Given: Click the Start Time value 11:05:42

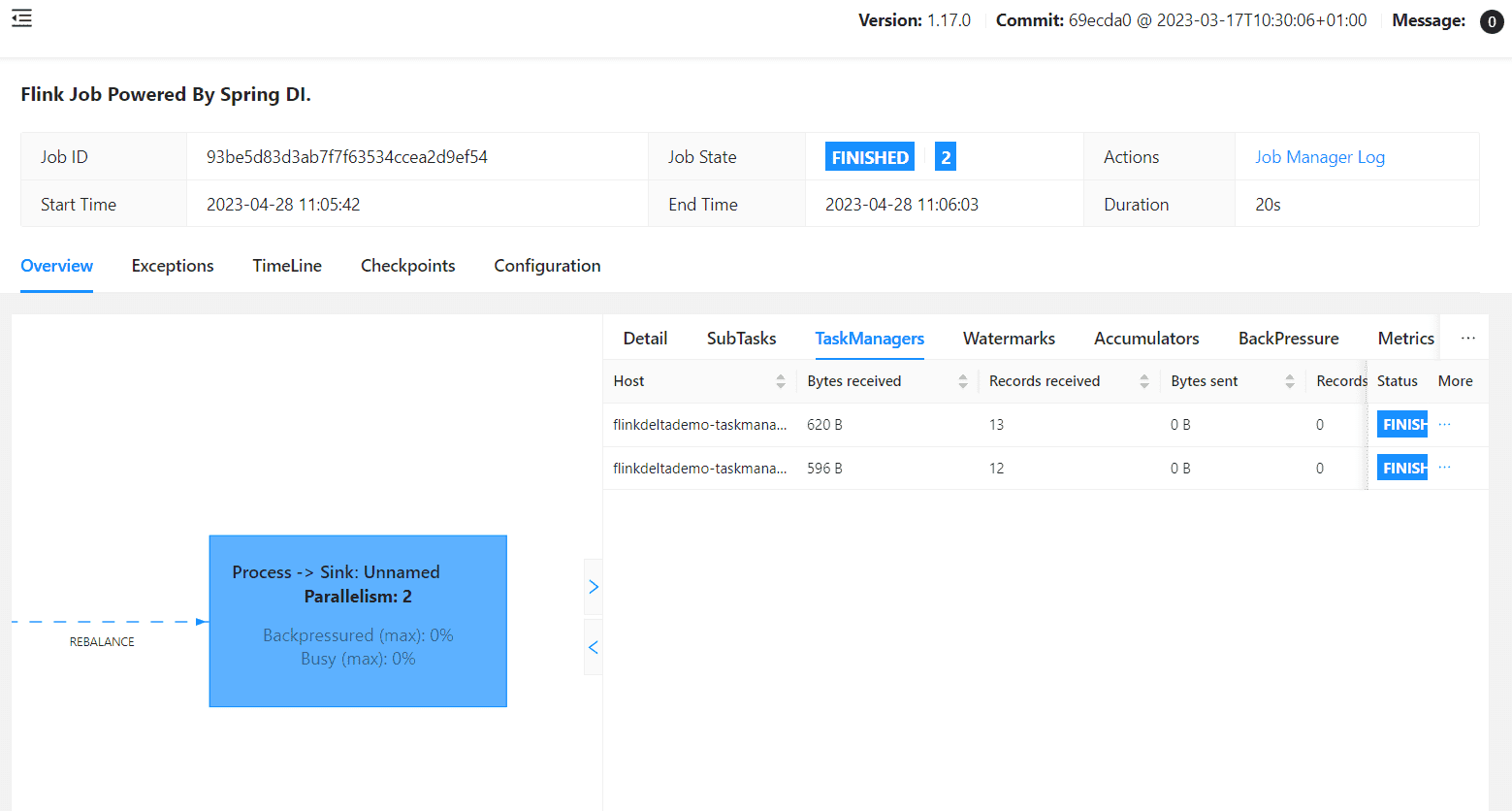Looking at the screenshot, I should point(283,205).
